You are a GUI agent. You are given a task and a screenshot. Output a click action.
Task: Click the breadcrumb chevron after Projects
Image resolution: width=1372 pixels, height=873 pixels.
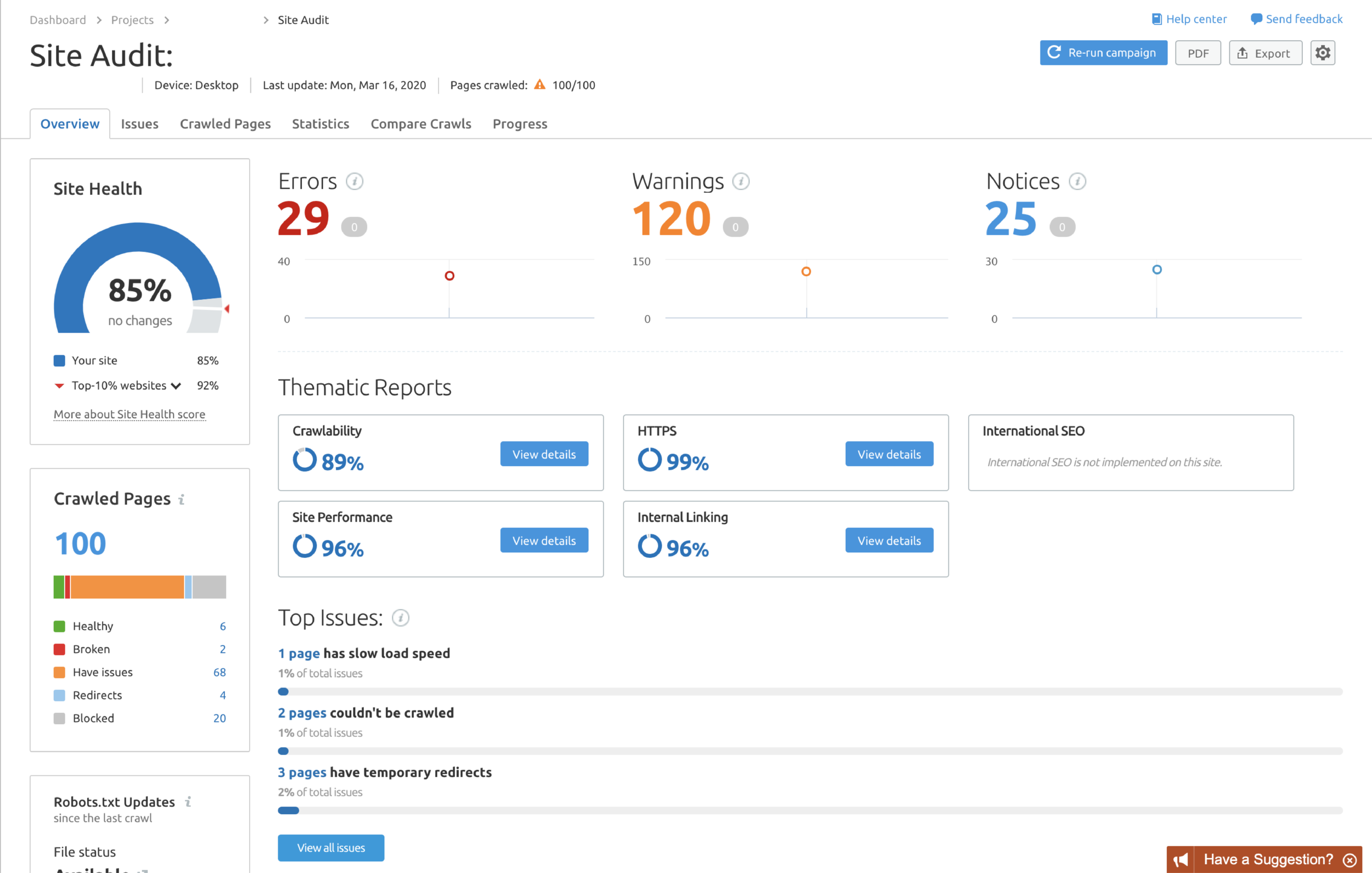tap(166, 20)
